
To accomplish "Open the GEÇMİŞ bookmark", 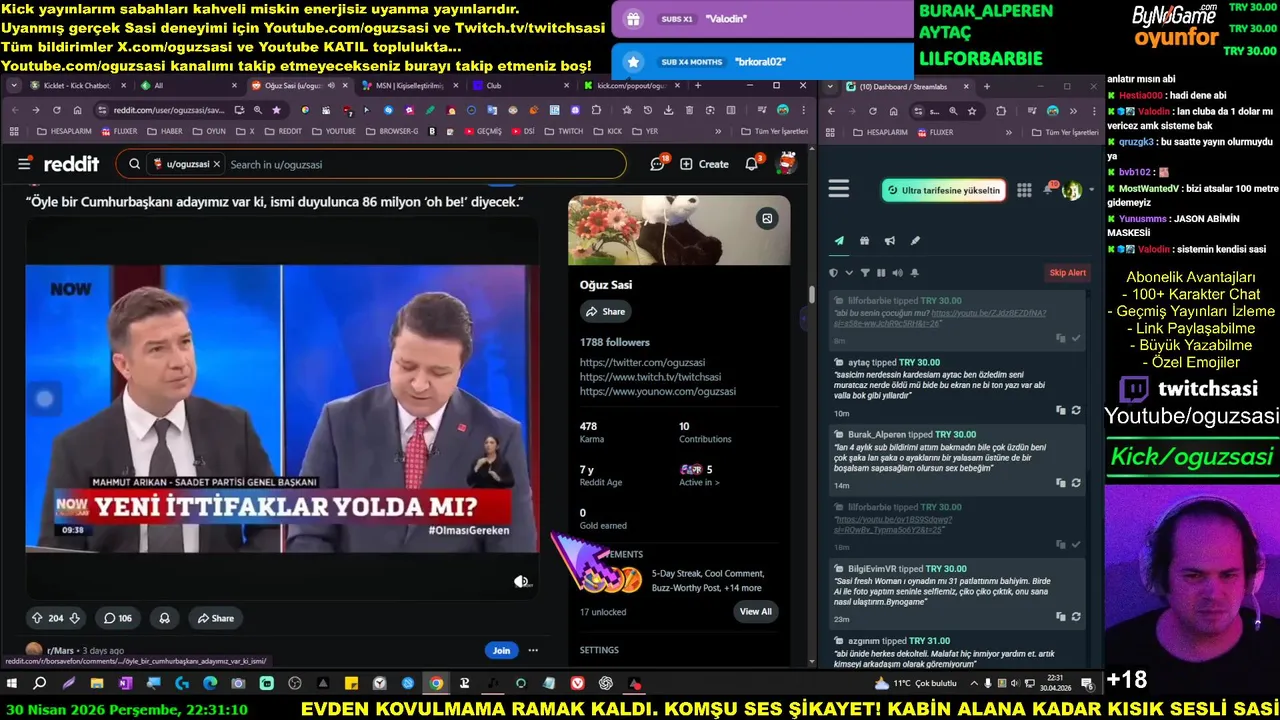I will pos(483,131).
